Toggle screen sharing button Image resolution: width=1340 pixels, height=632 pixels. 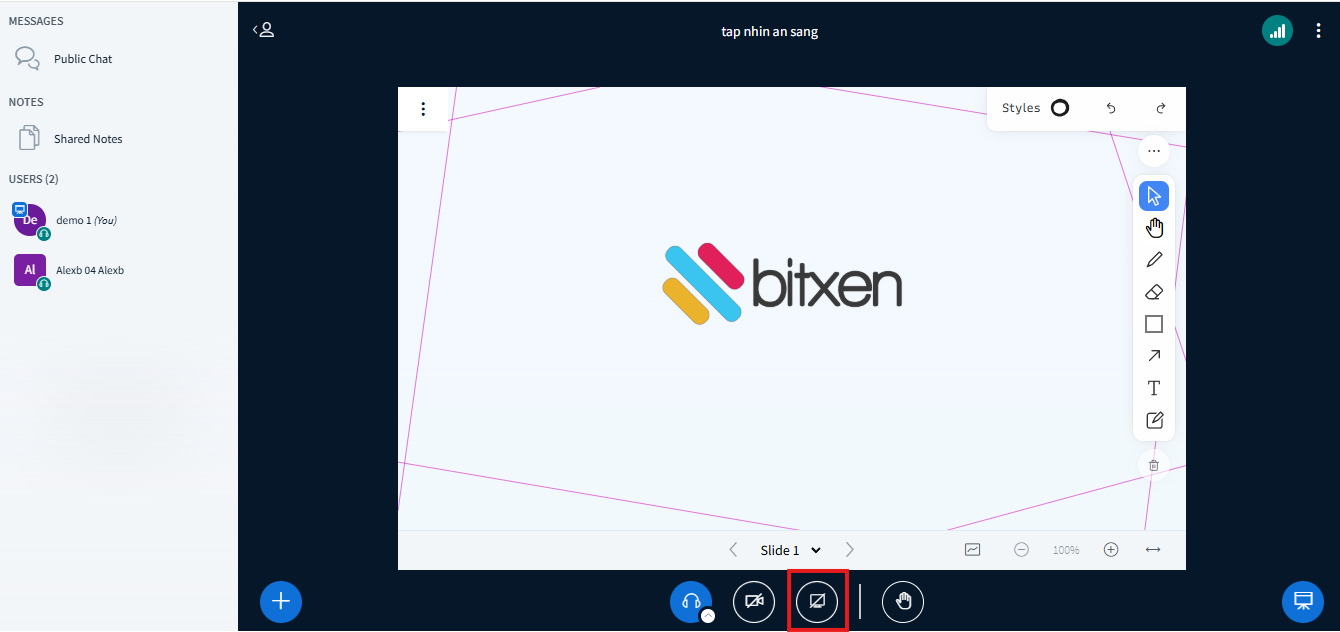tap(817, 601)
